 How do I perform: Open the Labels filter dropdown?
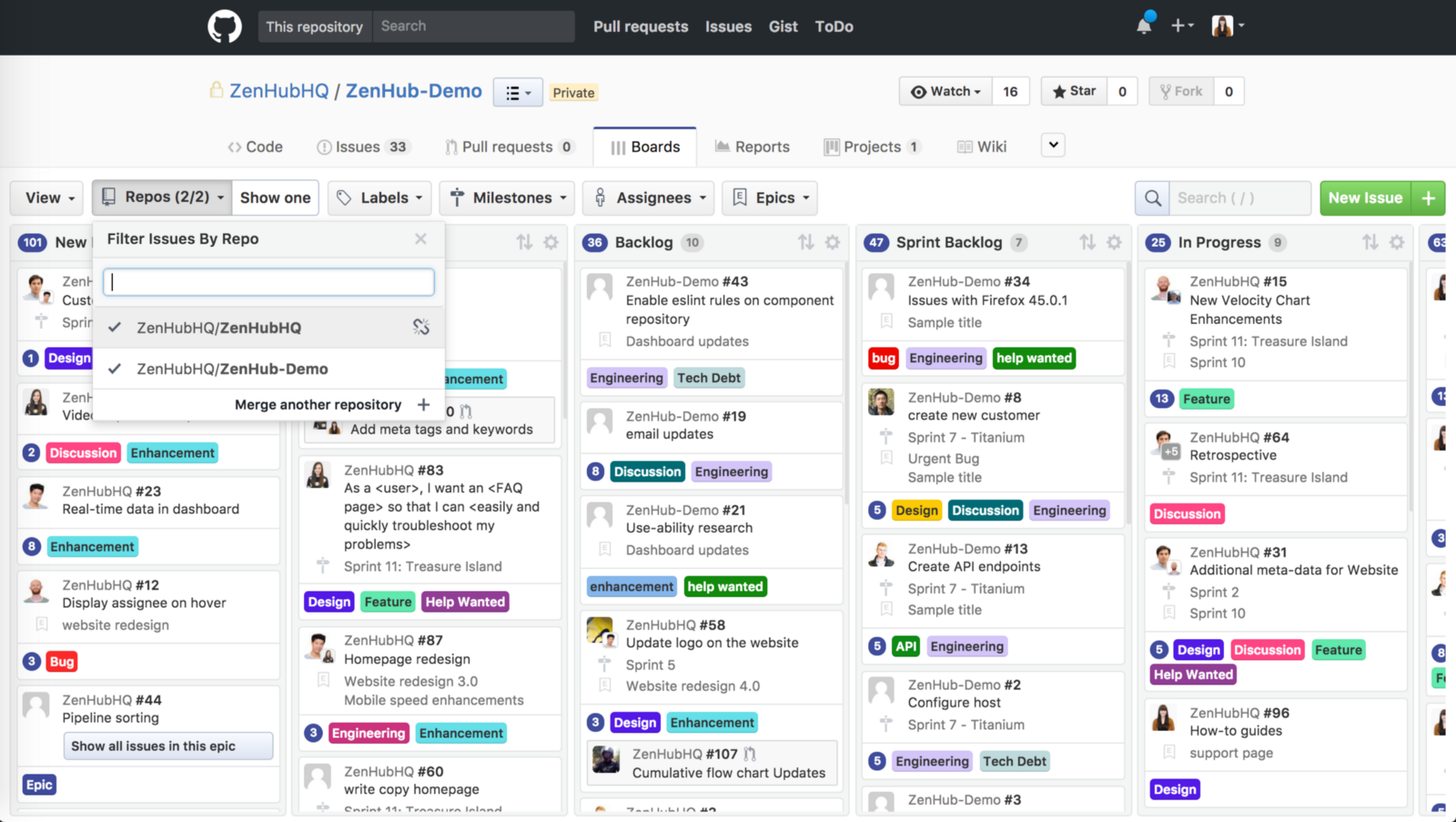coord(379,198)
